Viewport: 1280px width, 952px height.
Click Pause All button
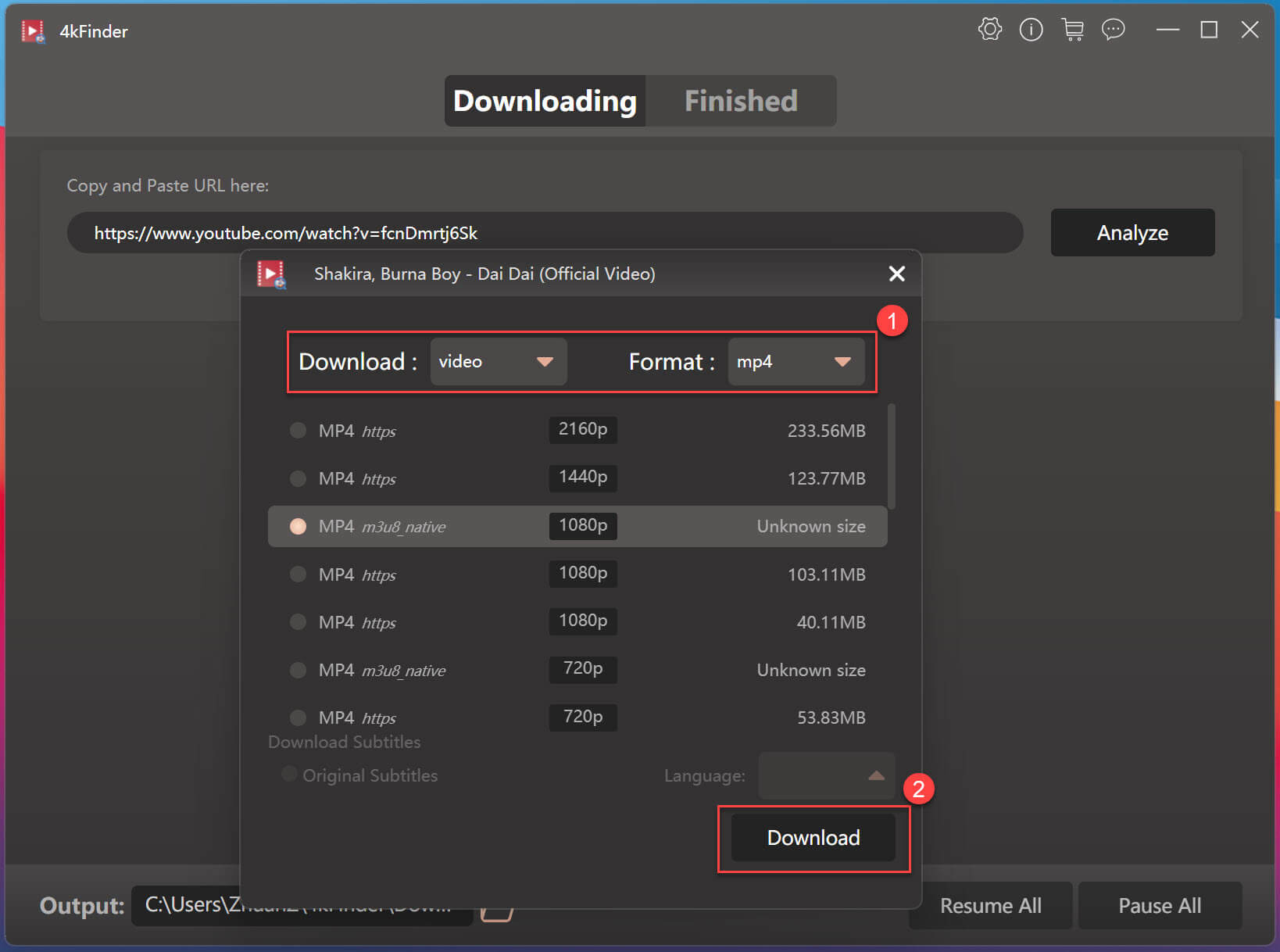point(1160,905)
